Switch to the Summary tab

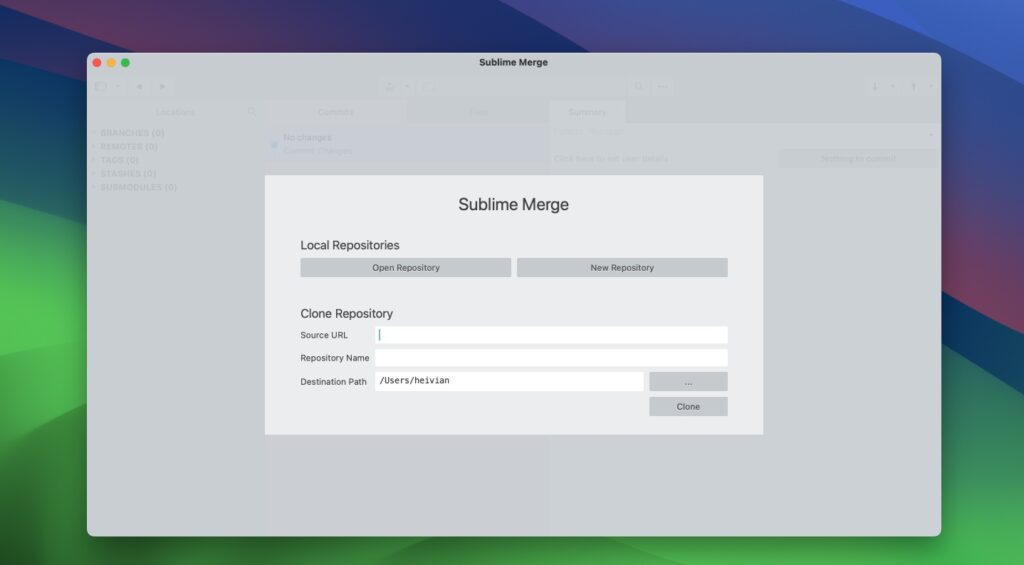click(x=587, y=112)
